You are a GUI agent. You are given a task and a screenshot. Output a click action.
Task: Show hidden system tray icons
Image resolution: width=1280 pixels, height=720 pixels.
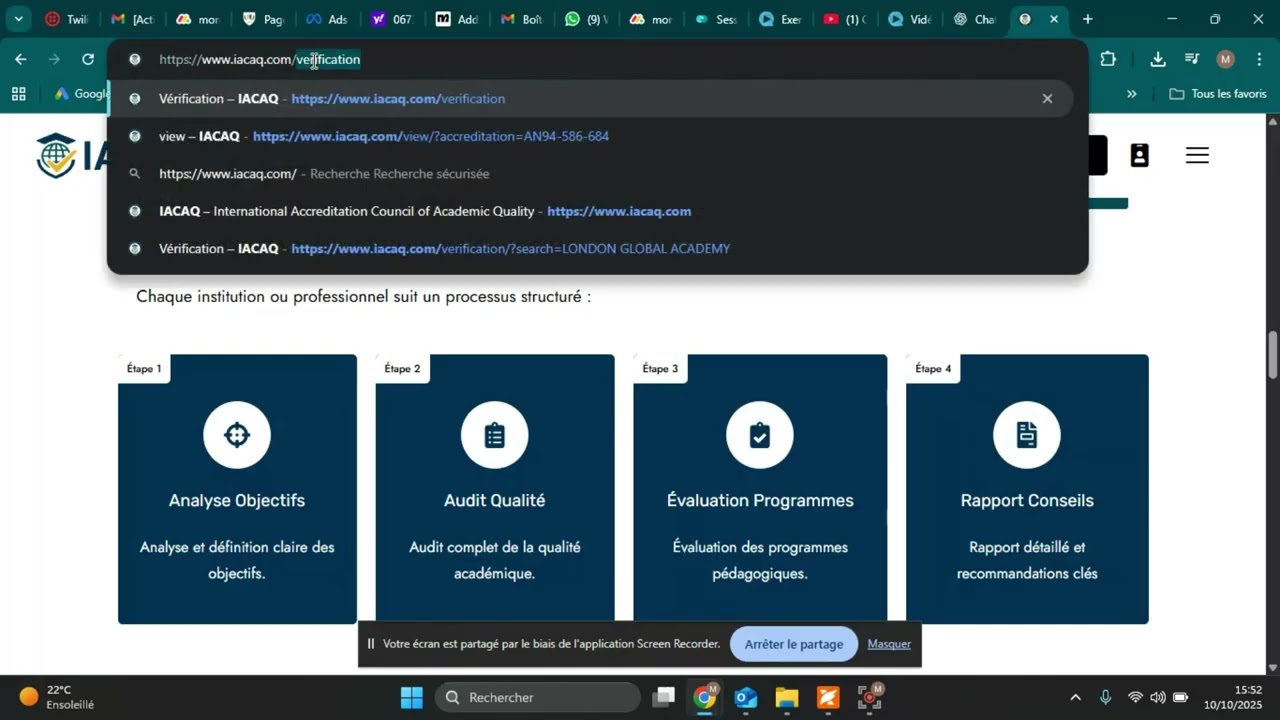[x=1075, y=697]
